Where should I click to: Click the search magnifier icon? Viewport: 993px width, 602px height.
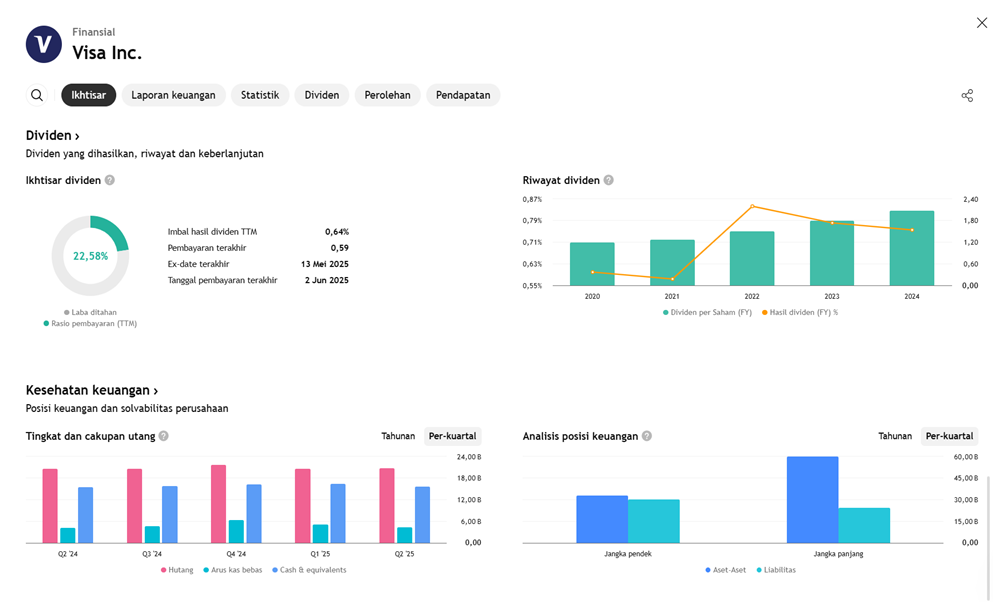point(37,95)
